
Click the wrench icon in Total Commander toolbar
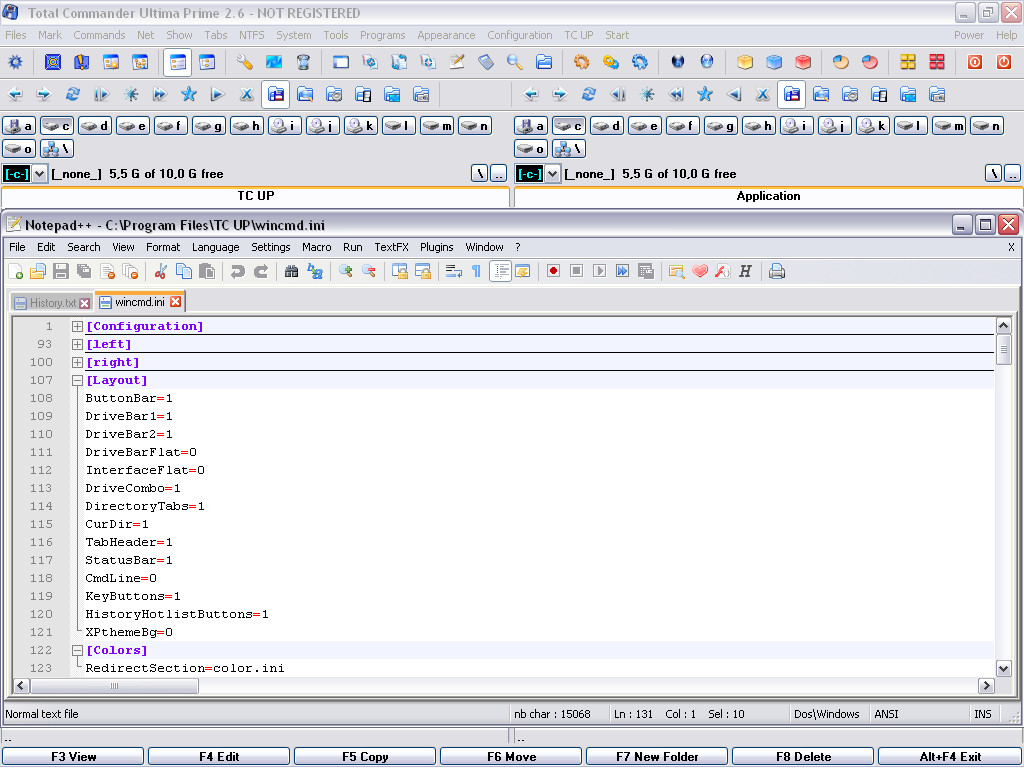coord(244,62)
